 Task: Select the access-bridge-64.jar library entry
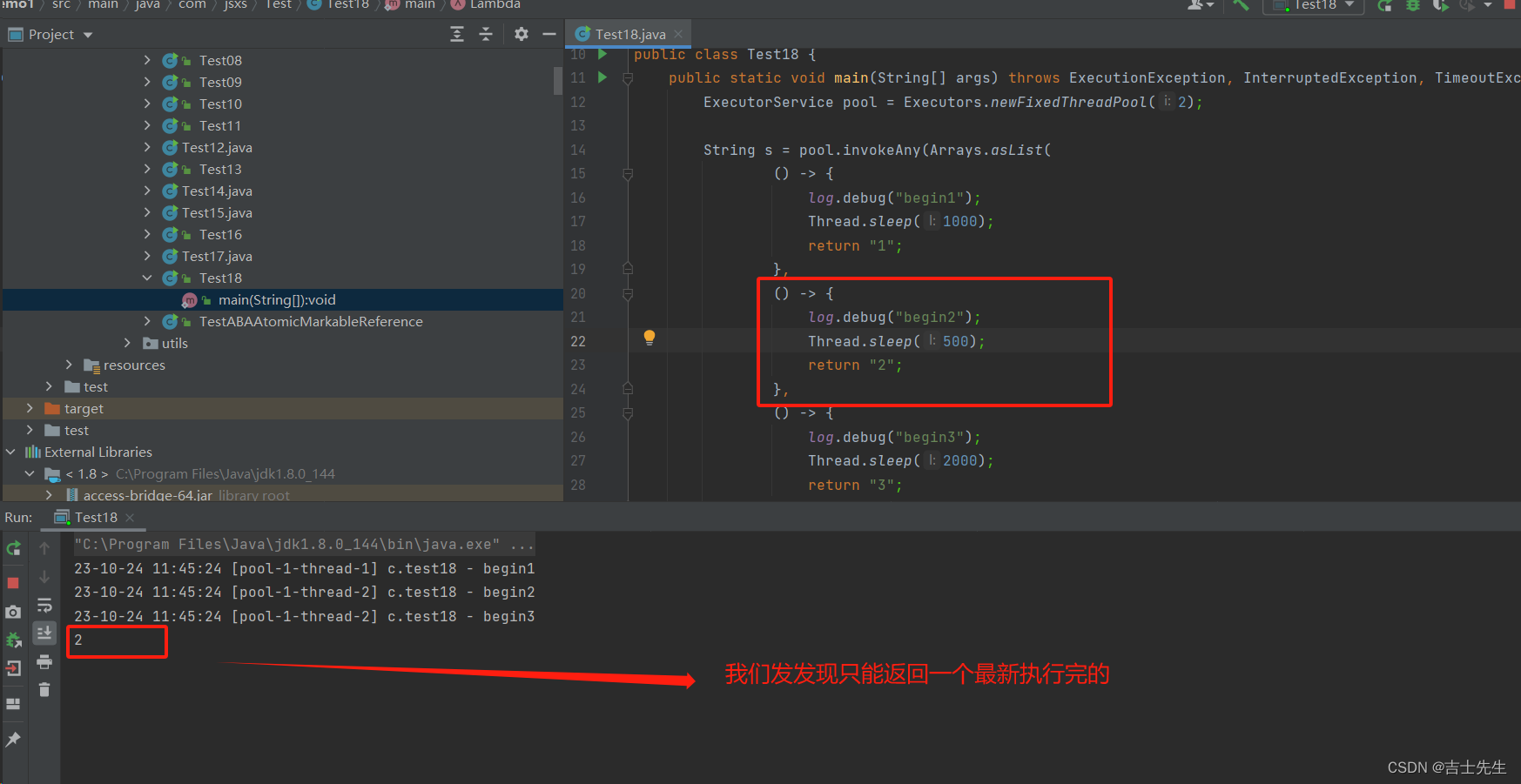tap(148, 494)
